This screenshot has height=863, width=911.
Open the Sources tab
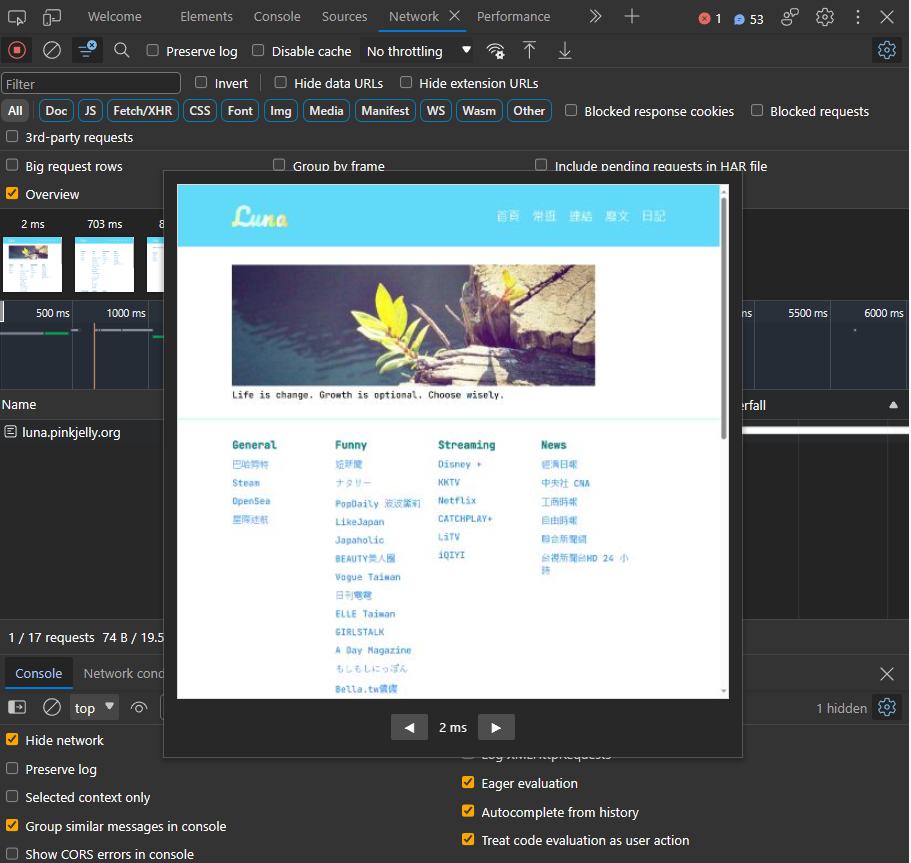pos(344,17)
